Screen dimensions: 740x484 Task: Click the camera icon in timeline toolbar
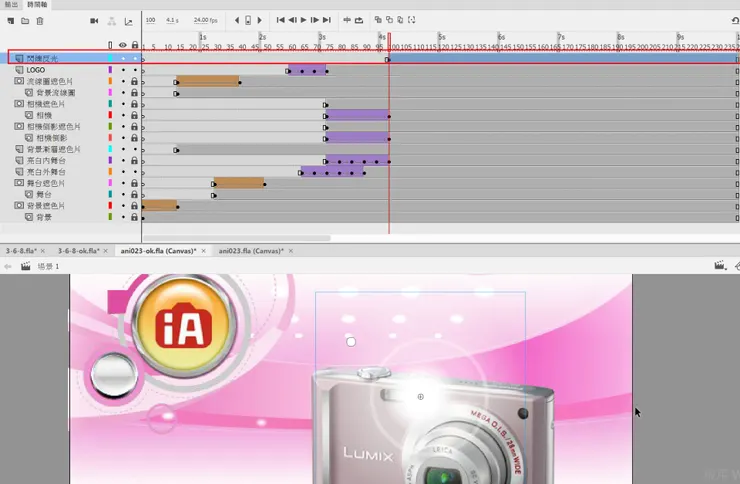pyautogui.click(x=94, y=20)
